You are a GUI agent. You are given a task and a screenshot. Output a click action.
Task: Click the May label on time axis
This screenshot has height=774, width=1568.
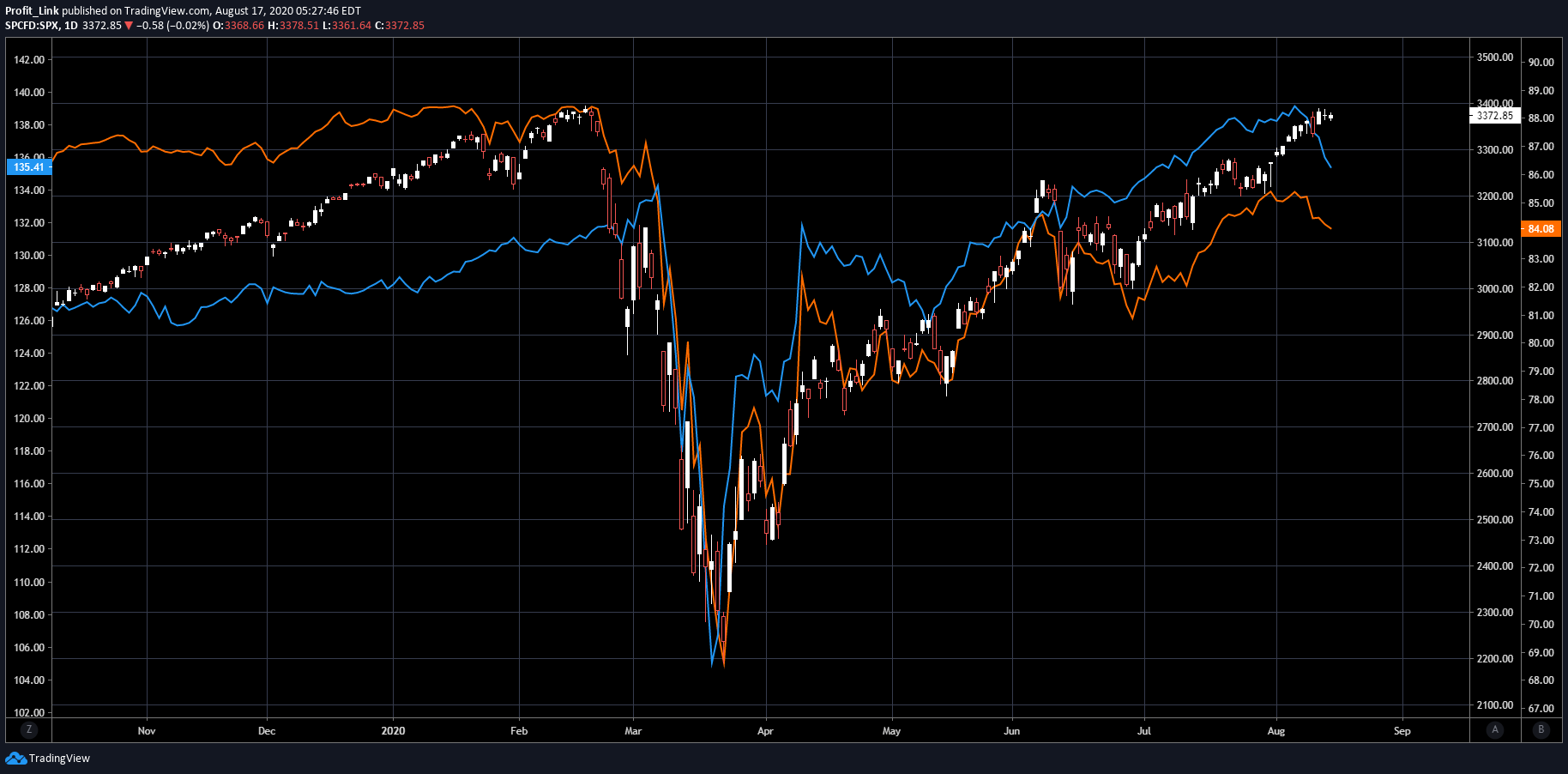(x=891, y=731)
